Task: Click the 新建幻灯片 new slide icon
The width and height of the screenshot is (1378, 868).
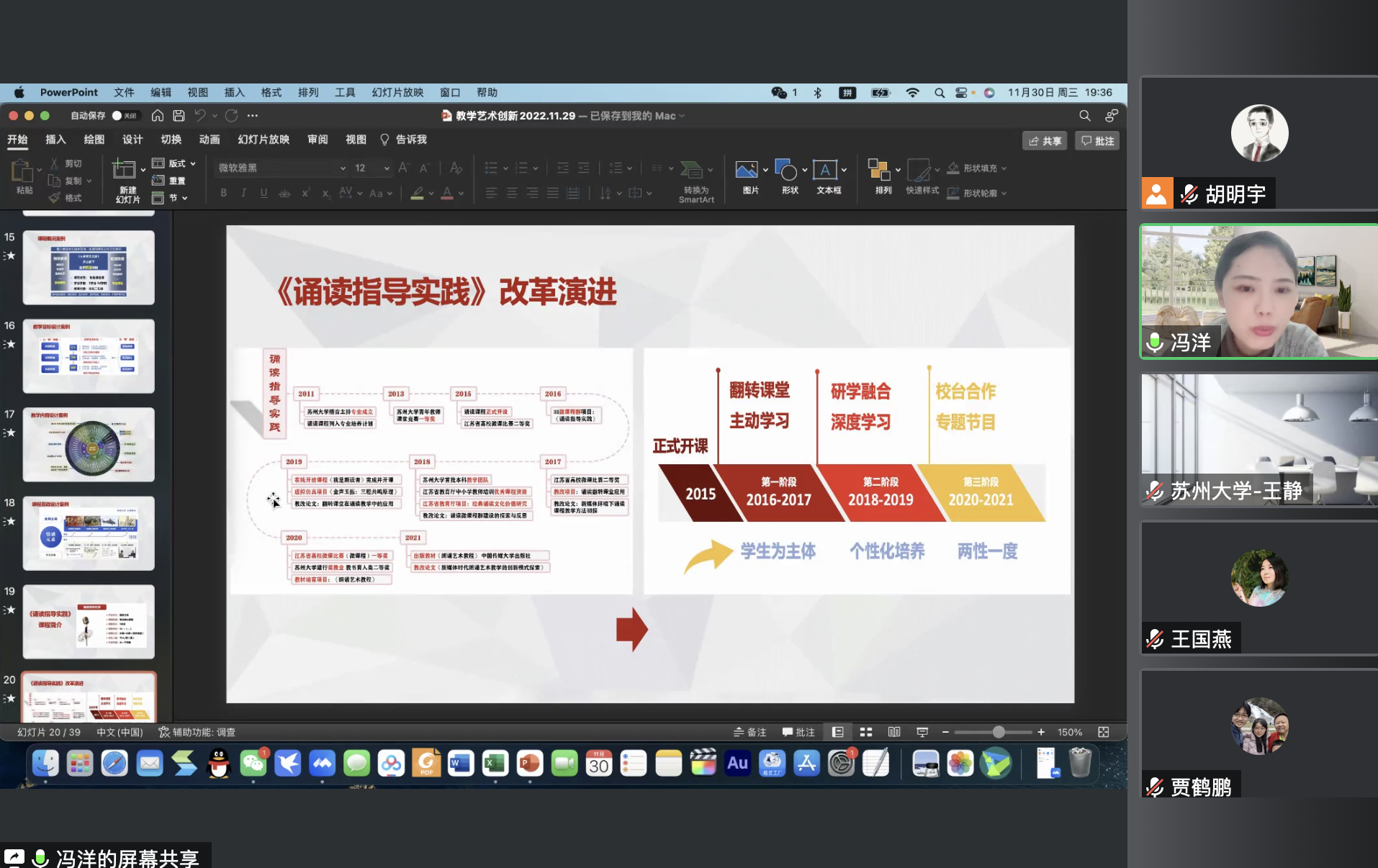Action: click(x=124, y=170)
